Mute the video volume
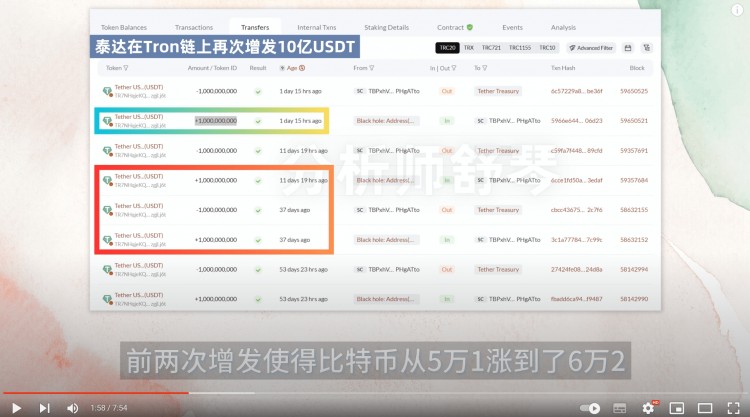 [x=73, y=408]
